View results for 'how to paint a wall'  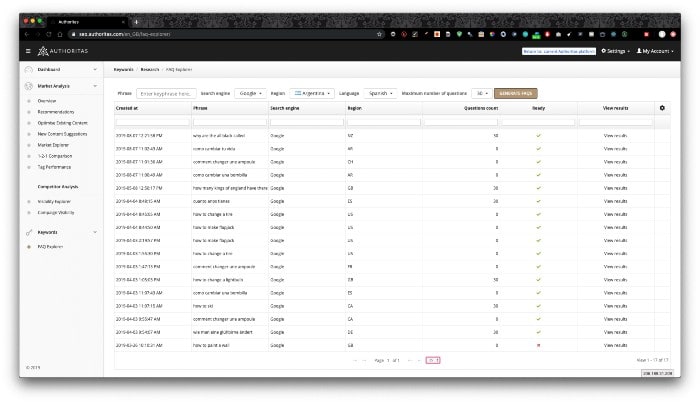pos(615,345)
